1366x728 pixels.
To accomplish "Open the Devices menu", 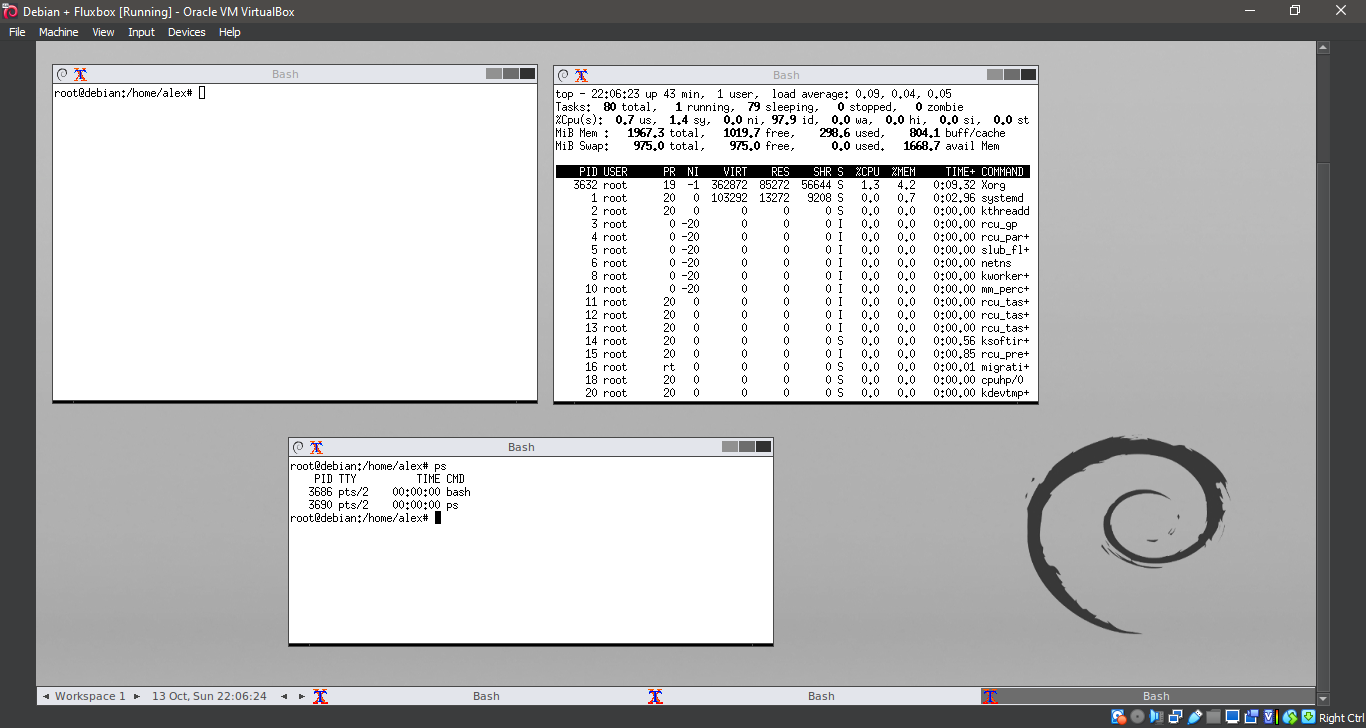I will 187,31.
